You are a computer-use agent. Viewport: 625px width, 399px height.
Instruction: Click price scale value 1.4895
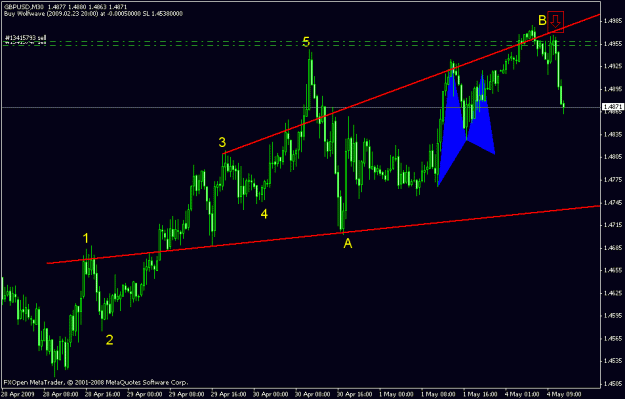coord(613,89)
